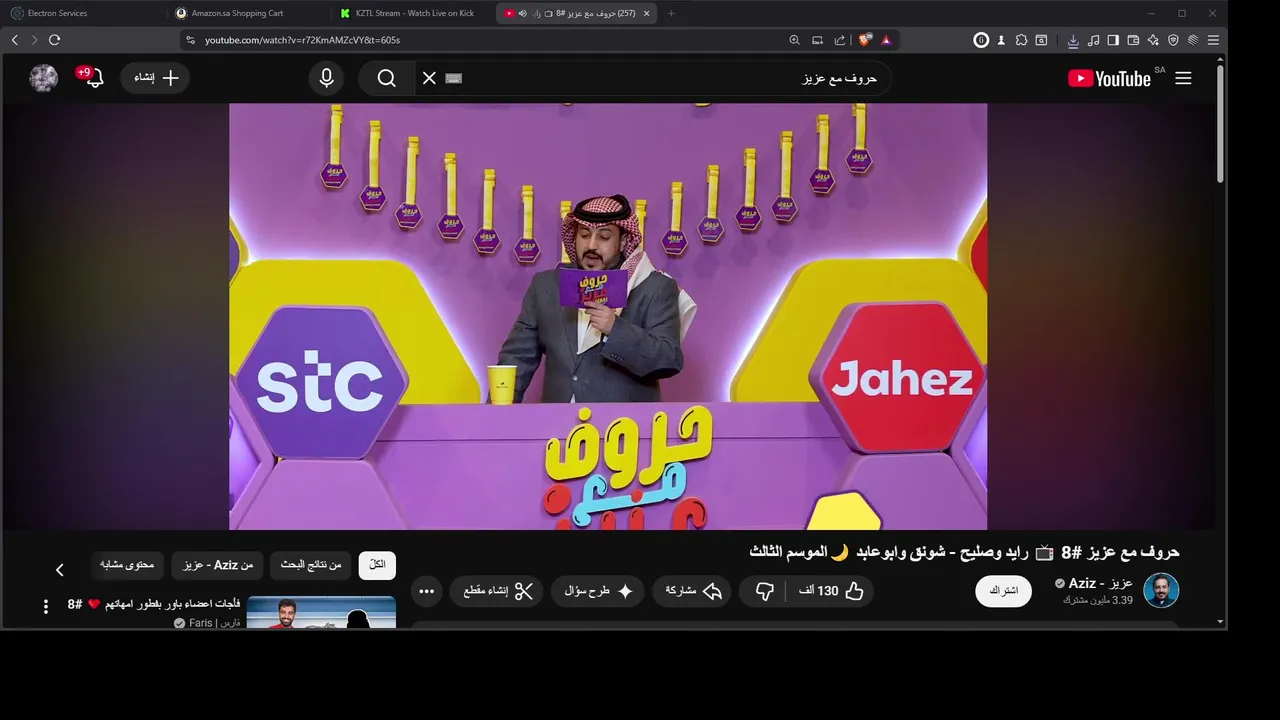The height and width of the screenshot is (720, 1280).
Task: Open the on-screen keyboard icon in search box
Action: pos(454,78)
